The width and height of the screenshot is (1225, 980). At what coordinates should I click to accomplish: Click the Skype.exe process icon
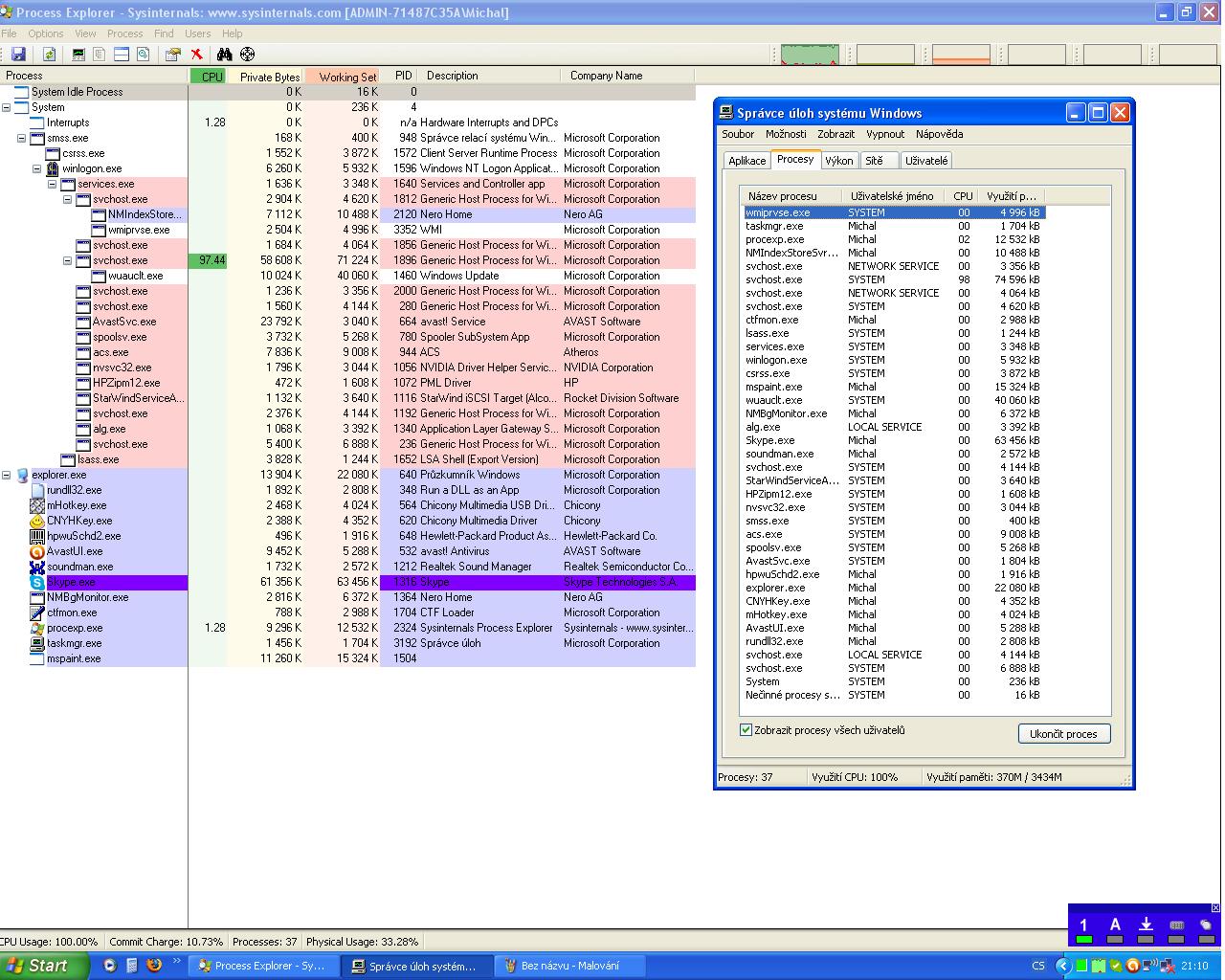click(37, 582)
